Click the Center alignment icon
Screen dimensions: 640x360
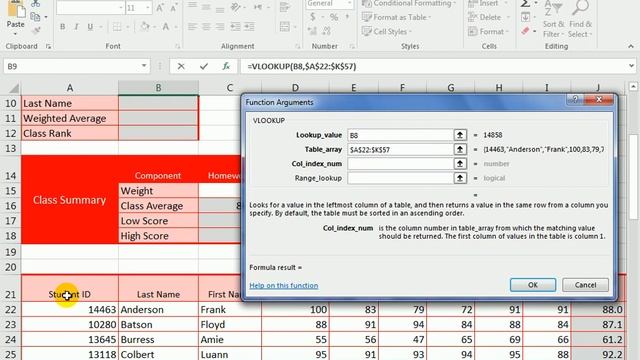click(x=206, y=27)
